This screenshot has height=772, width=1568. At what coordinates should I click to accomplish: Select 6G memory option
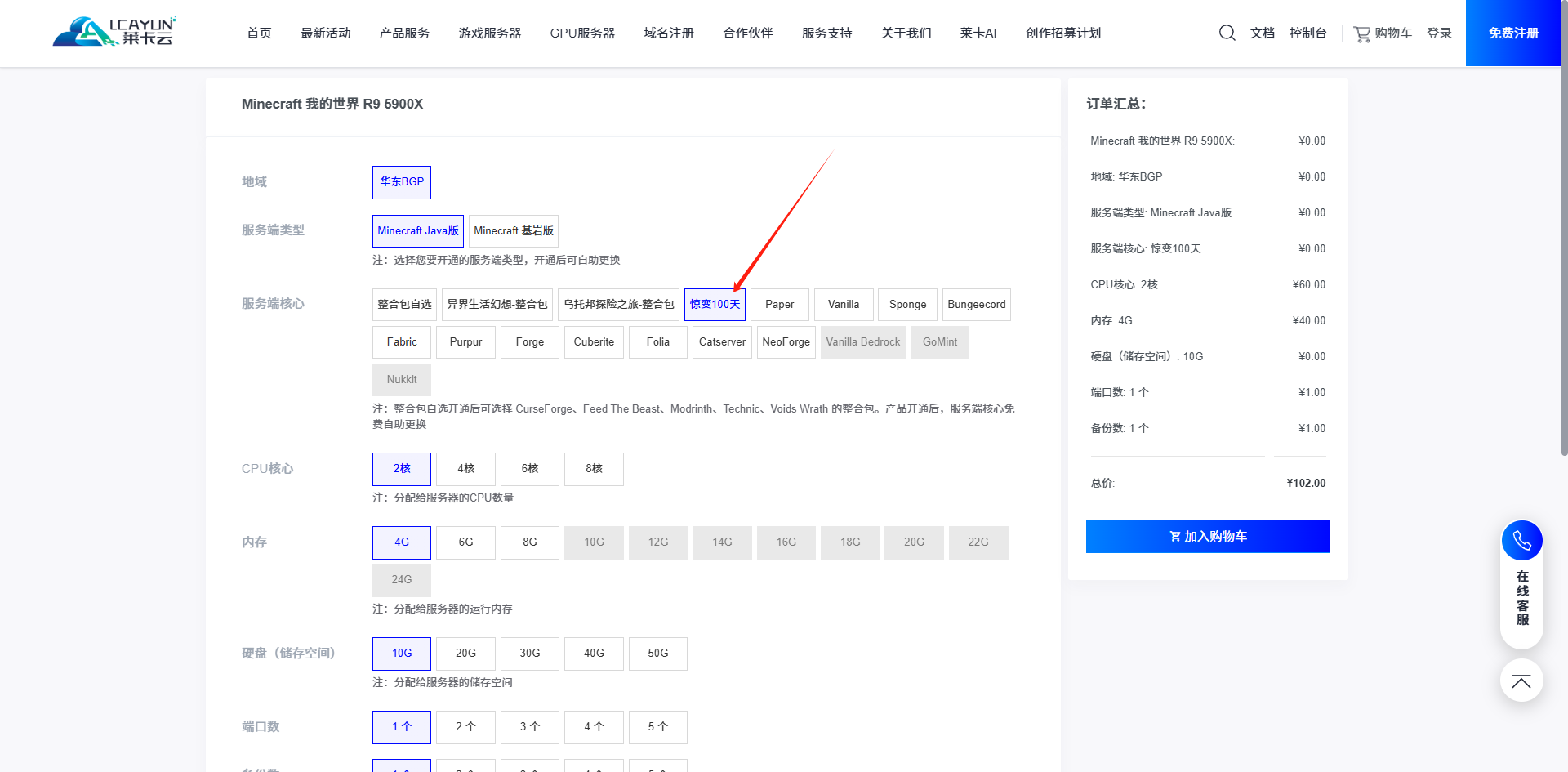click(466, 542)
